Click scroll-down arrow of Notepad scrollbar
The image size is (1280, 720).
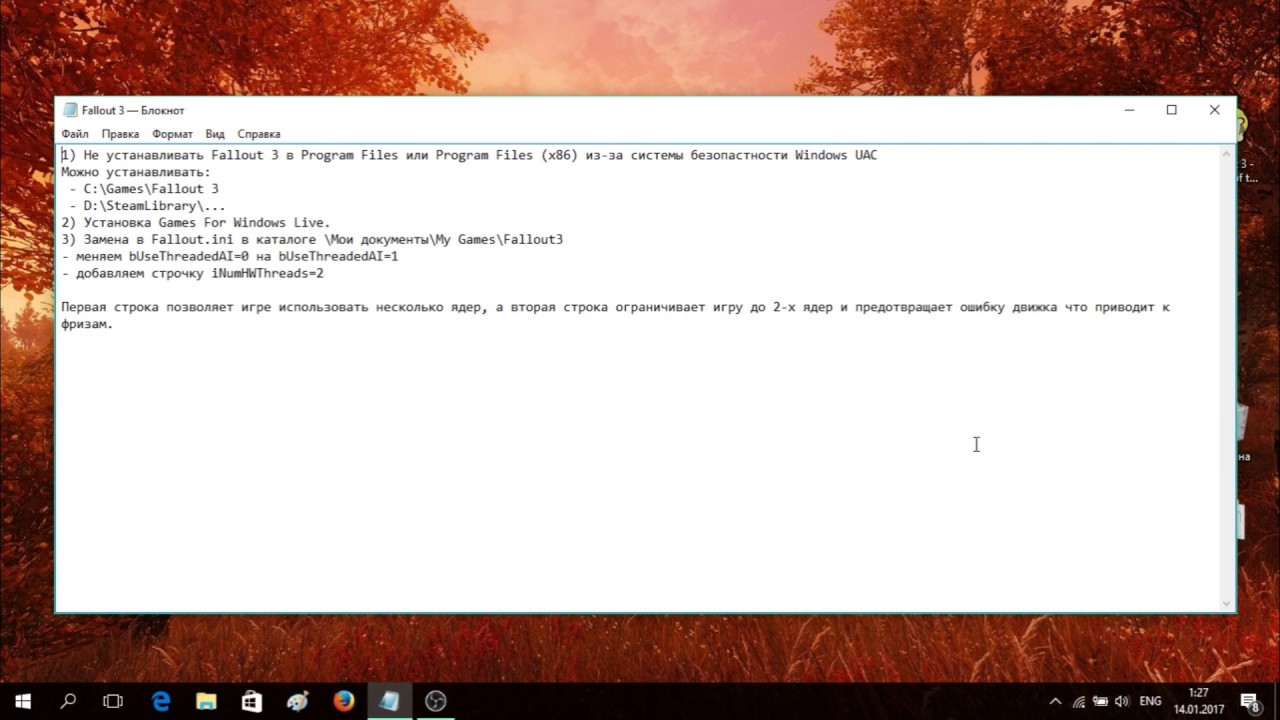click(1227, 603)
